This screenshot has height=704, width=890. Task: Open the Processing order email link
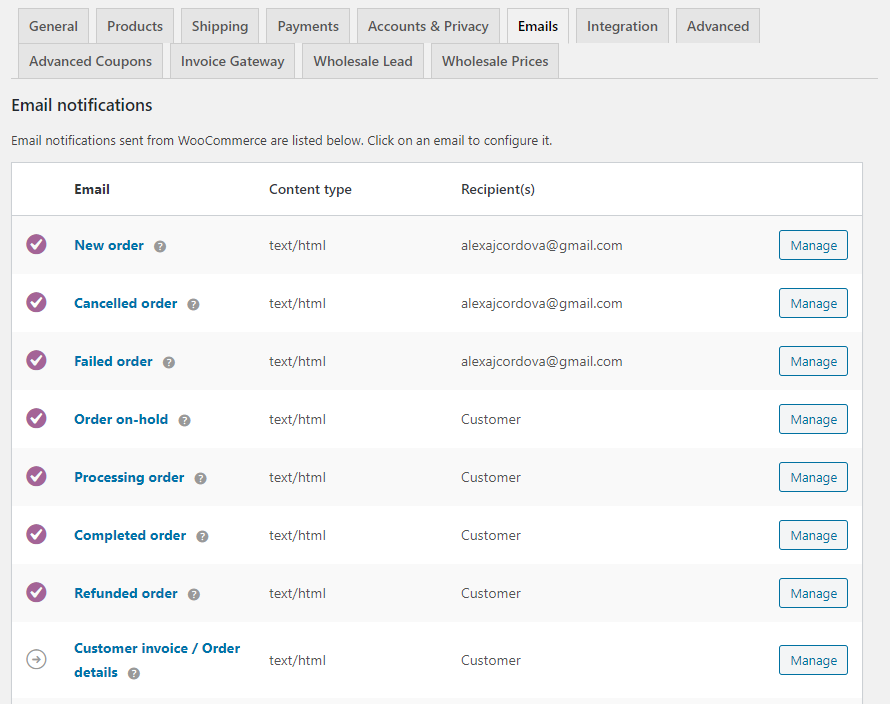coord(129,477)
